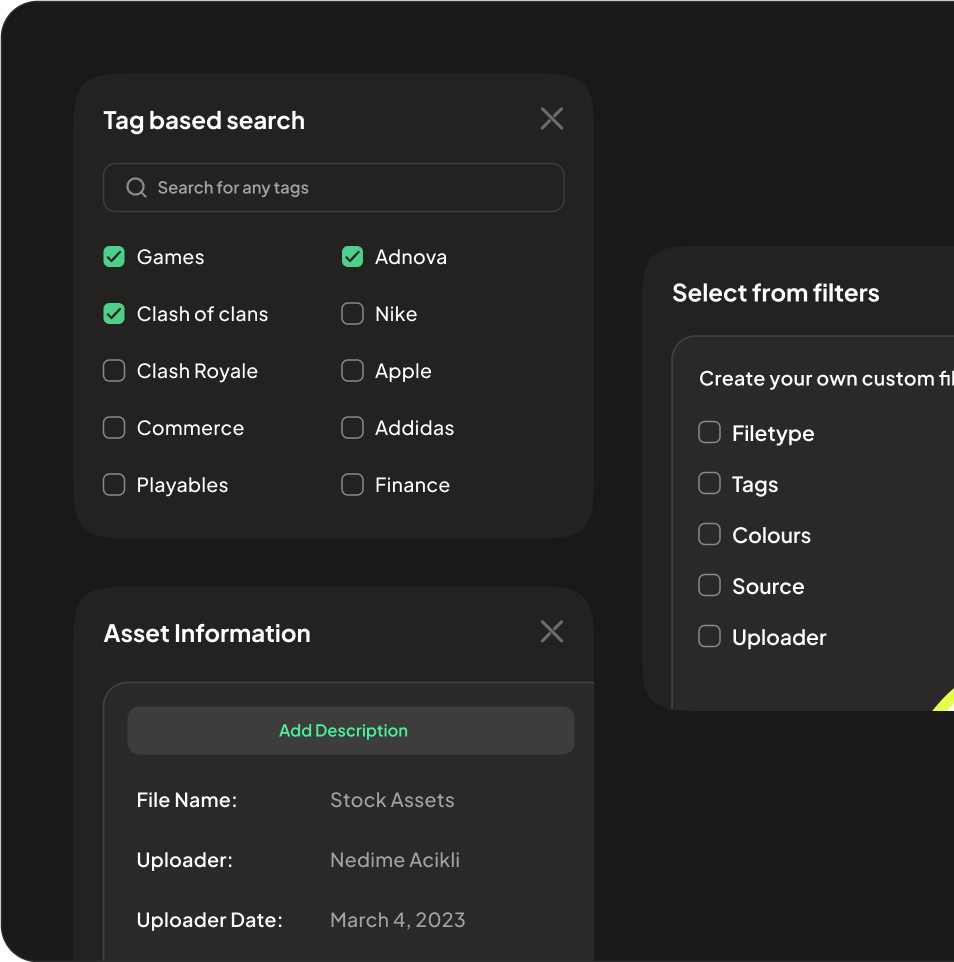Close the Tag based search panel
Viewport: 954px width, 962px height.
tap(552, 118)
